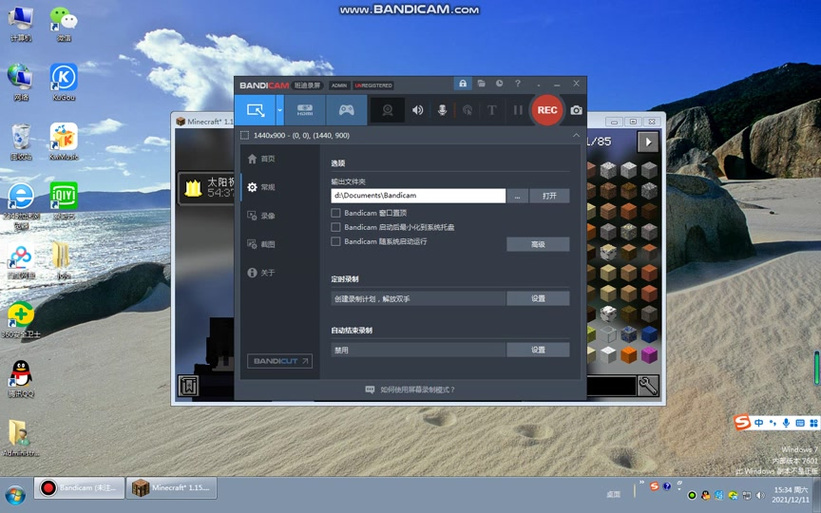Click the Sogou S logo on floating bar
Image resolution: width=821 pixels, height=513 pixels.
pyautogui.click(x=742, y=422)
